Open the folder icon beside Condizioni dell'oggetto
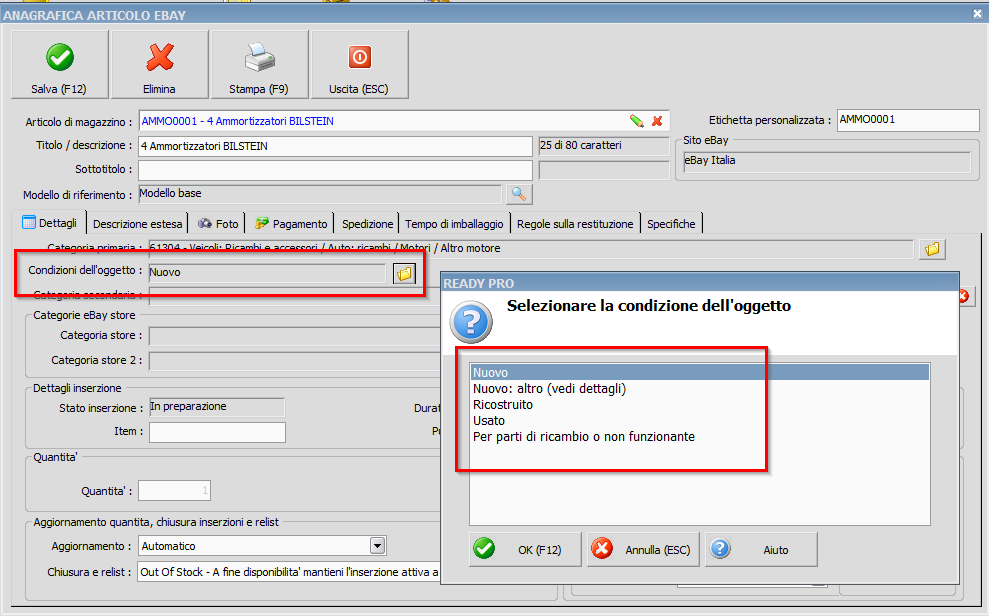 (x=404, y=273)
